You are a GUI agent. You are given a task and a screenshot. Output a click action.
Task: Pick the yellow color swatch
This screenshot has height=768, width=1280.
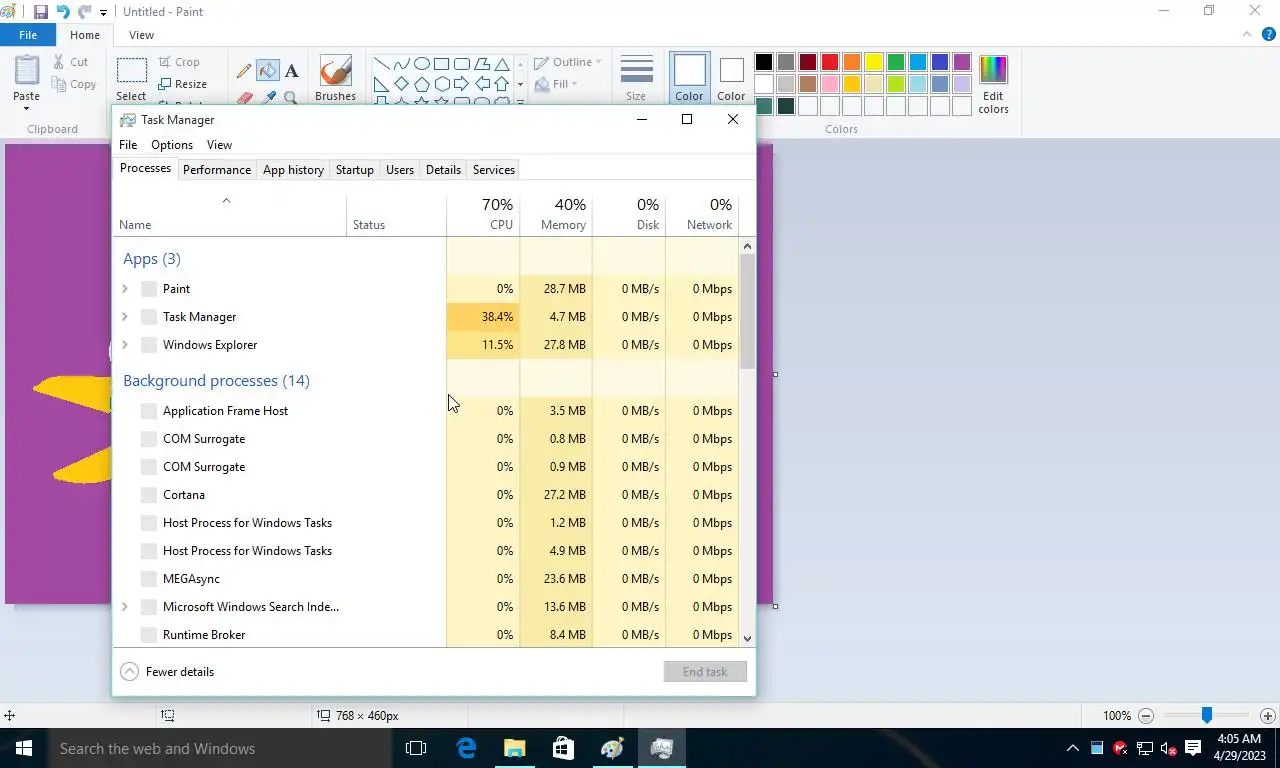874,62
